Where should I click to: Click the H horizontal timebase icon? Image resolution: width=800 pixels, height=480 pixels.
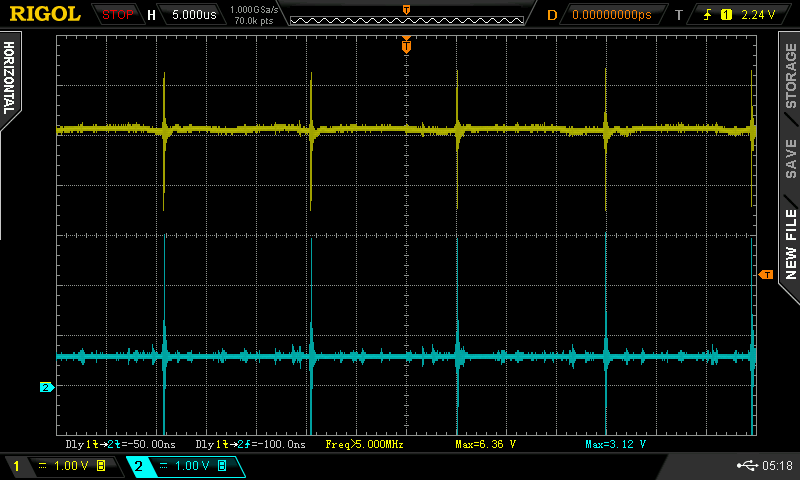[x=151, y=15]
